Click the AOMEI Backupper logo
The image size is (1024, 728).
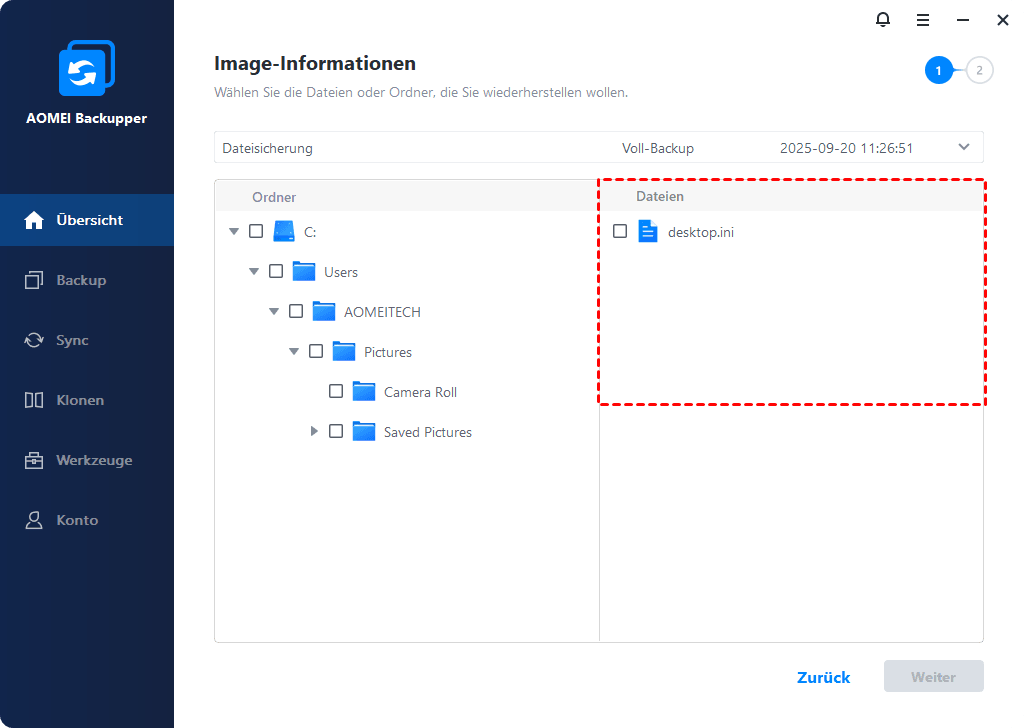click(87, 69)
